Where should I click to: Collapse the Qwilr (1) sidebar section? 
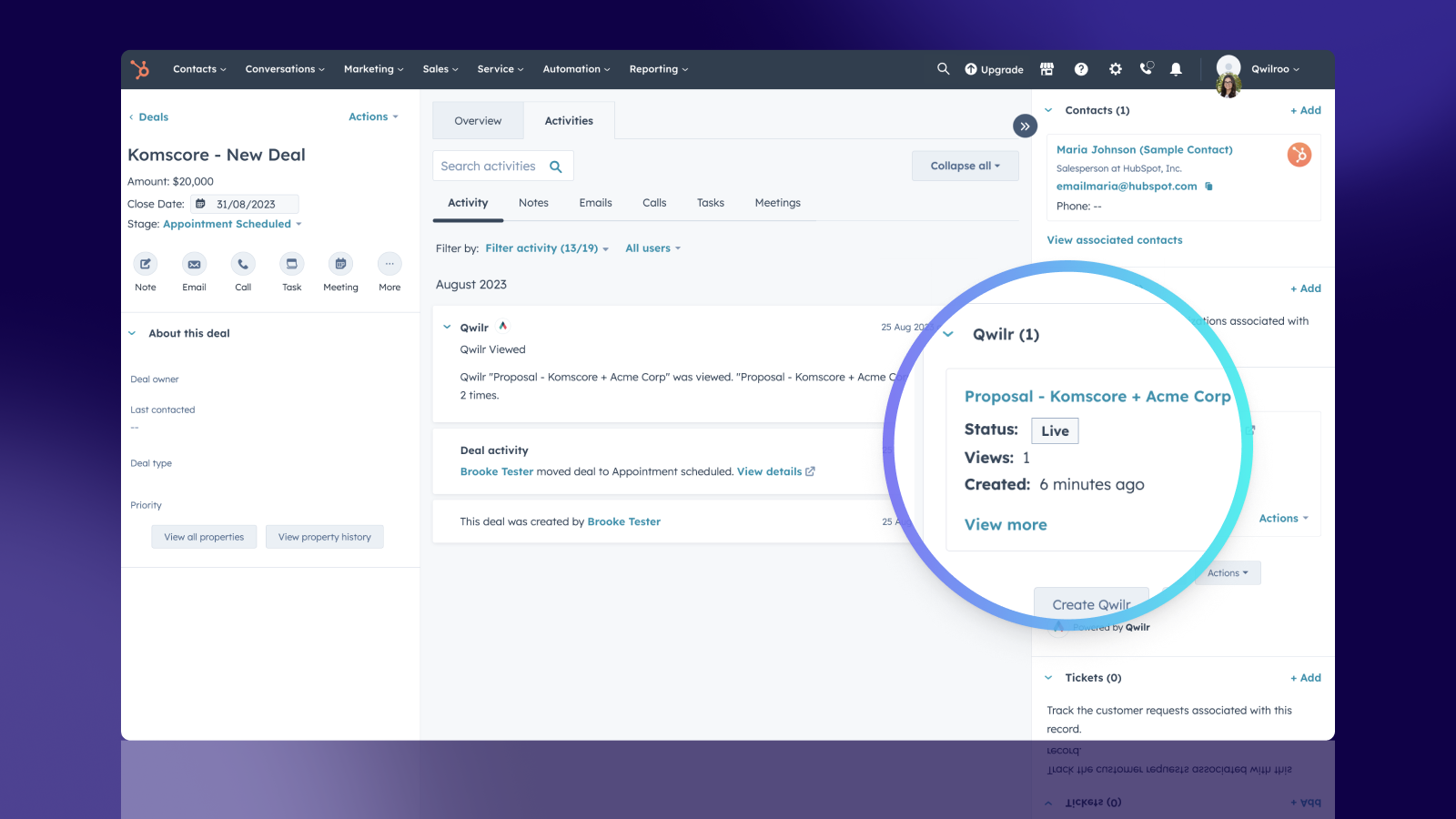948,334
